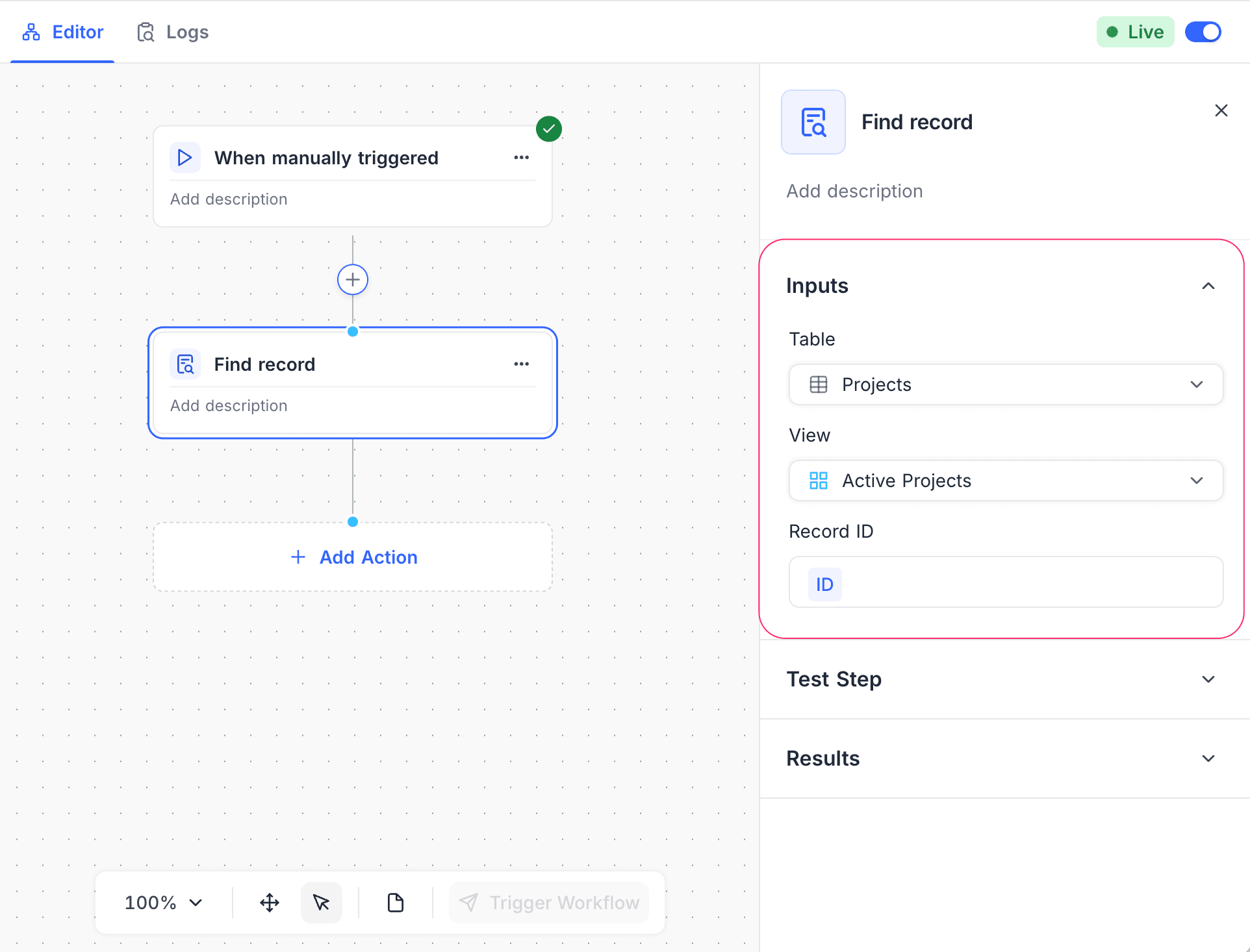This screenshot has width=1250, height=952.
Task: Click the Find record icon in the side panel
Action: coord(813,121)
